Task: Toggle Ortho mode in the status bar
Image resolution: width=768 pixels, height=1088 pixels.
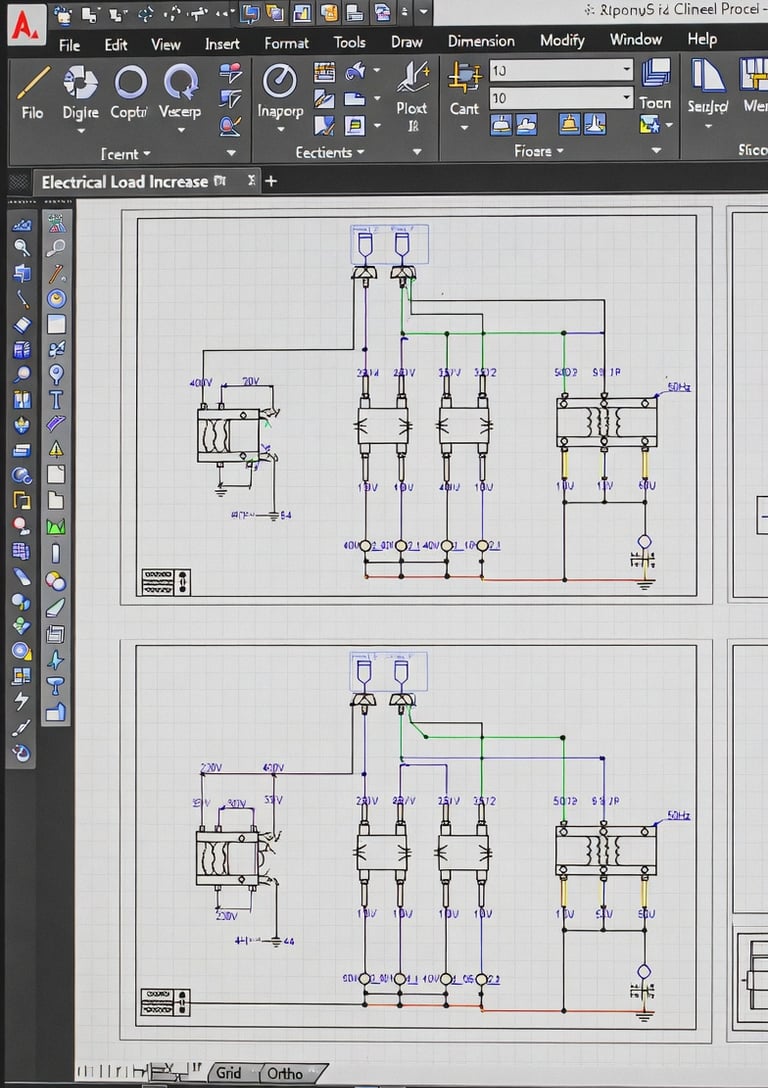Action: pyautogui.click(x=285, y=1073)
